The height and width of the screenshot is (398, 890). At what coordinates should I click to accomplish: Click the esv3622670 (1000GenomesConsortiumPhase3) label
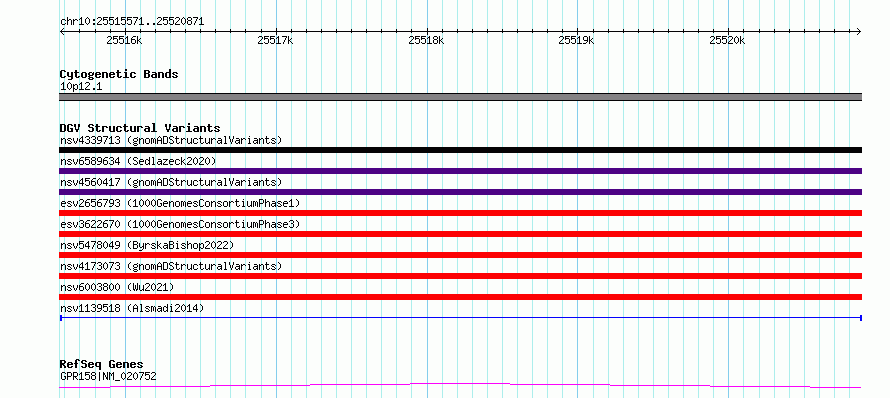180,224
